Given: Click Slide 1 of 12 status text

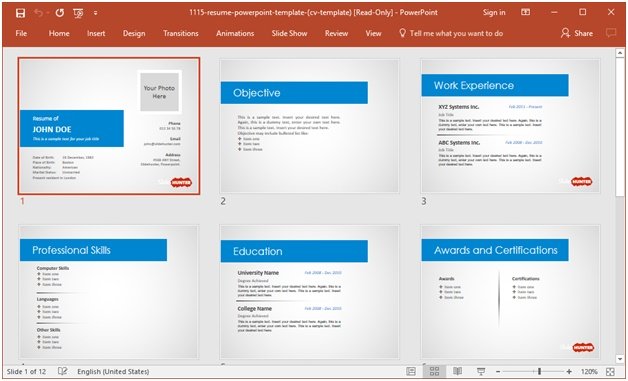Looking at the screenshot, I should [x=26, y=371].
